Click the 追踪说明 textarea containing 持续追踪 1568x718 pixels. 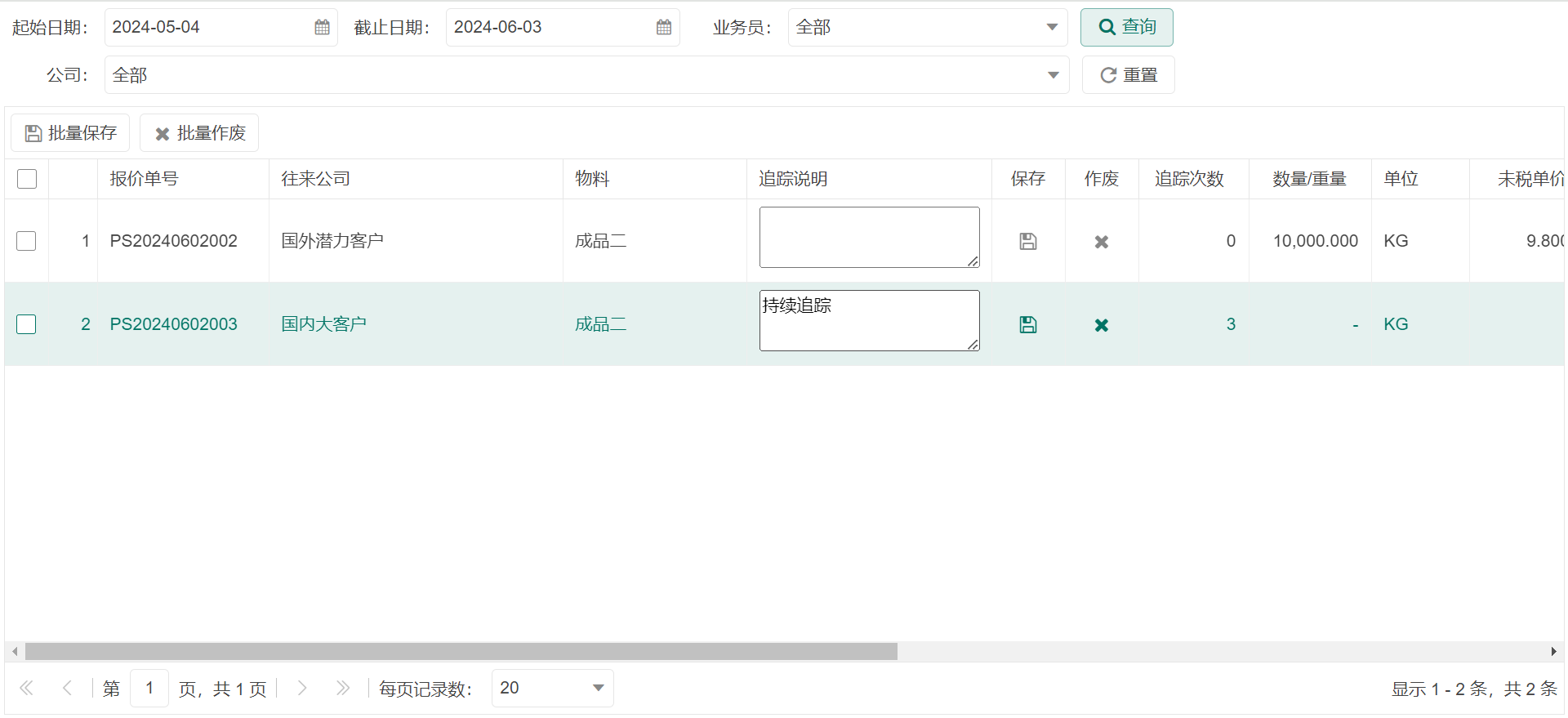tap(869, 320)
